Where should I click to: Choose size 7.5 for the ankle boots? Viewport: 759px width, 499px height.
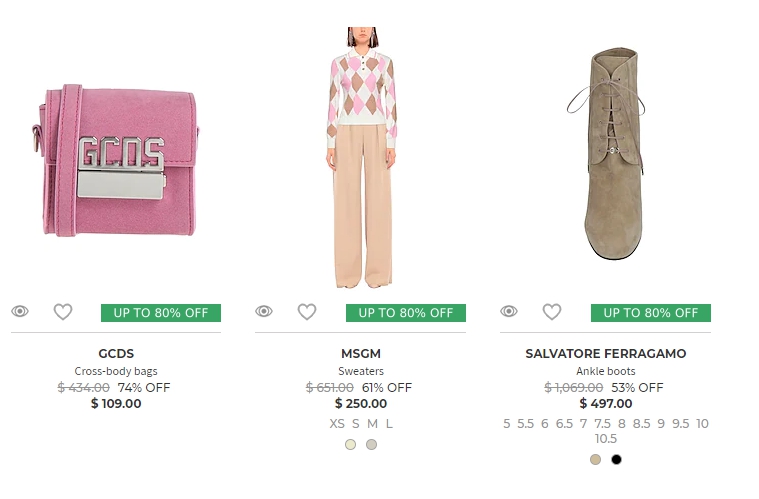click(603, 423)
